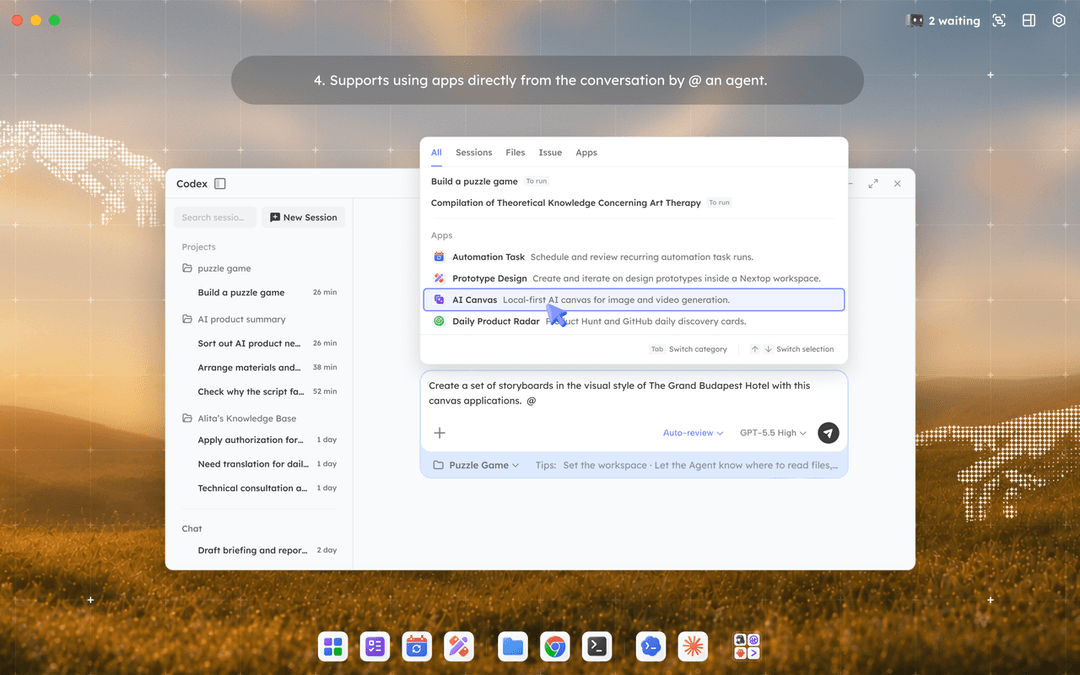Launch the orange starburst app in the dock
The height and width of the screenshot is (675, 1080).
(692, 647)
